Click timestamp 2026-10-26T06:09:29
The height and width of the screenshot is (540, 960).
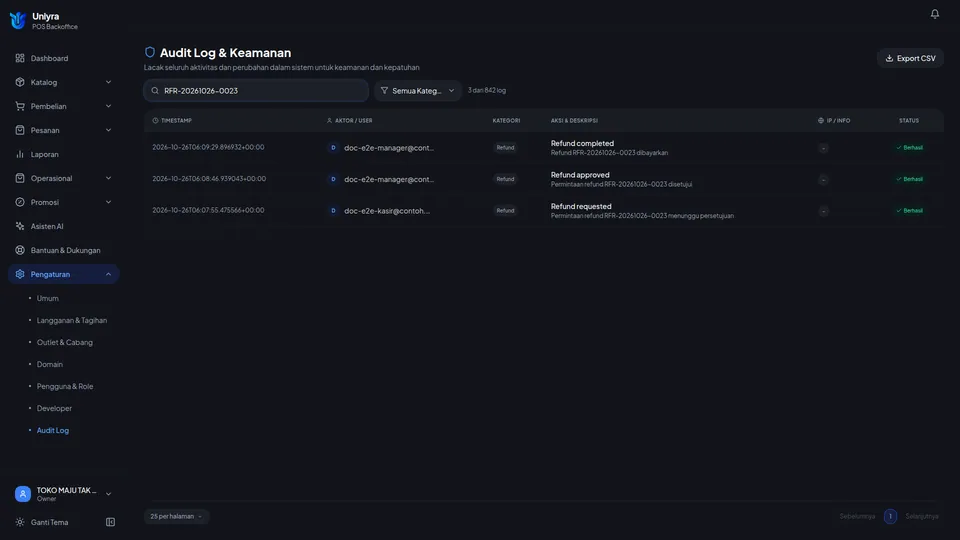[x=208, y=147]
